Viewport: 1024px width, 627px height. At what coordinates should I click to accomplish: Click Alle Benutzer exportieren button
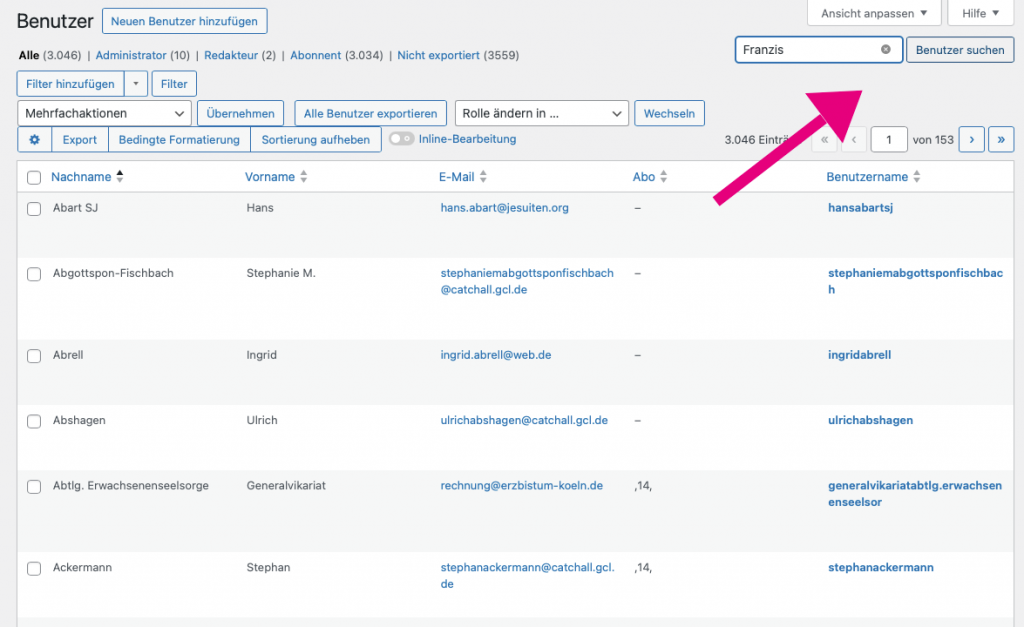(370, 113)
